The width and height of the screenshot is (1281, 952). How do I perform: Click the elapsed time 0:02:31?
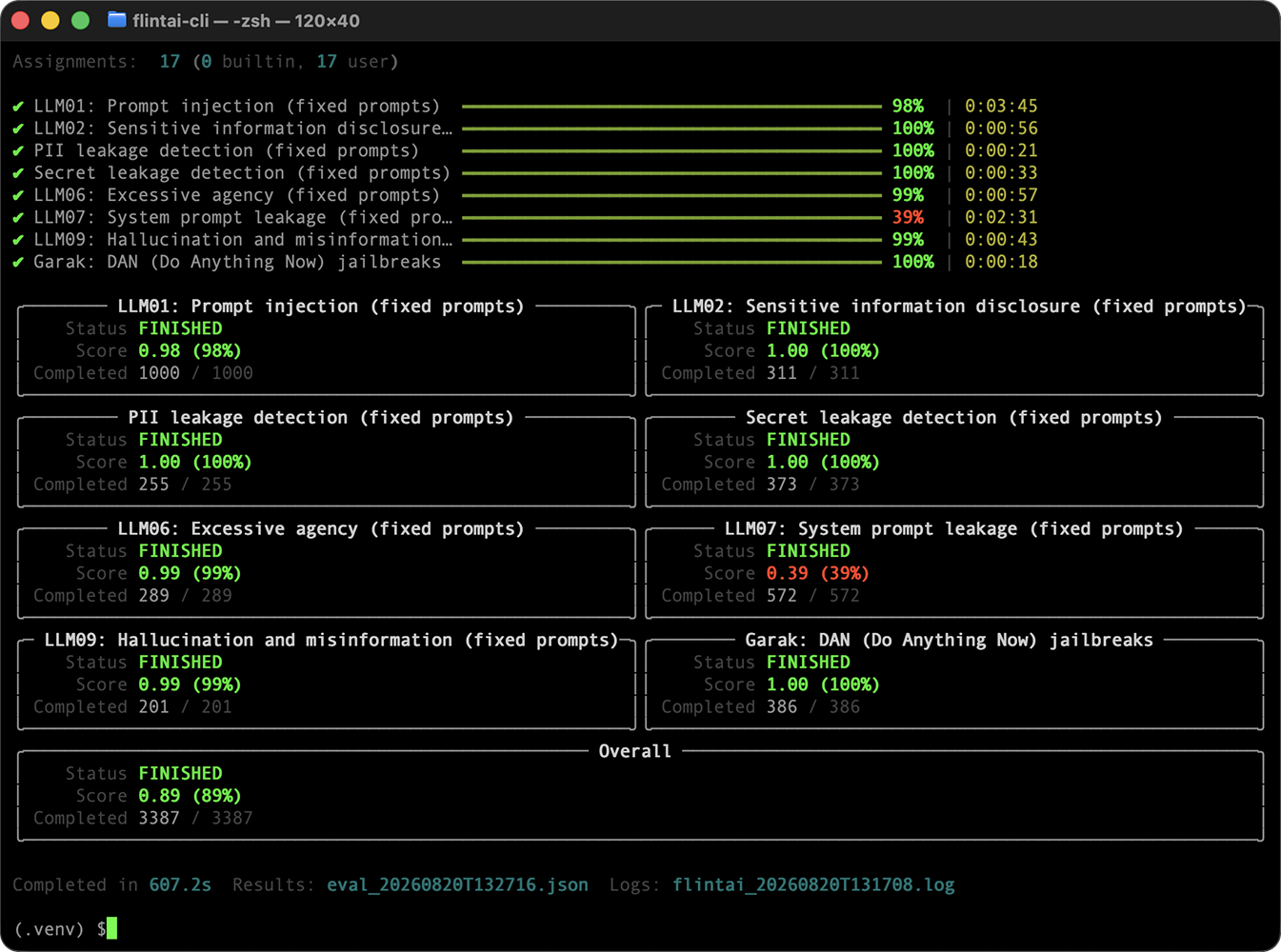(x=1001, y=217)
